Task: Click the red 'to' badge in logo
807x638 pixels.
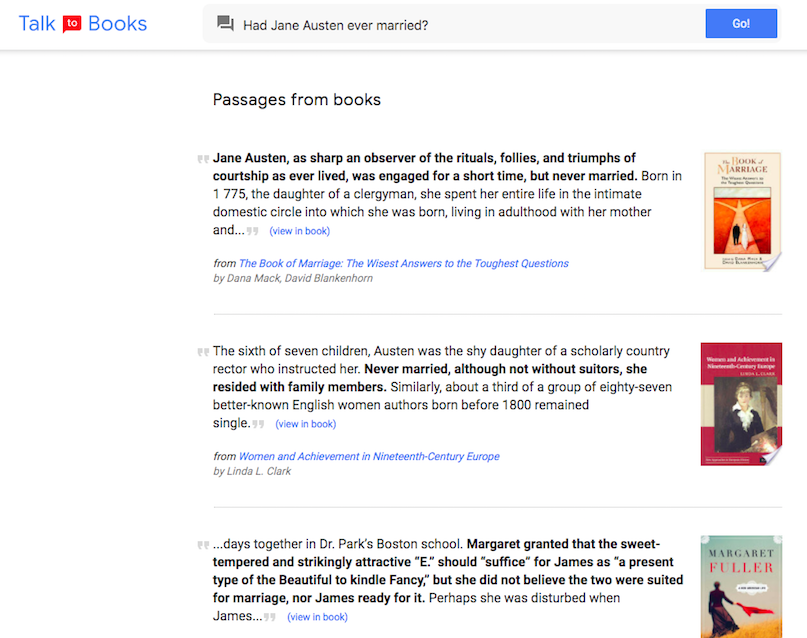Action: click(72, 24)
